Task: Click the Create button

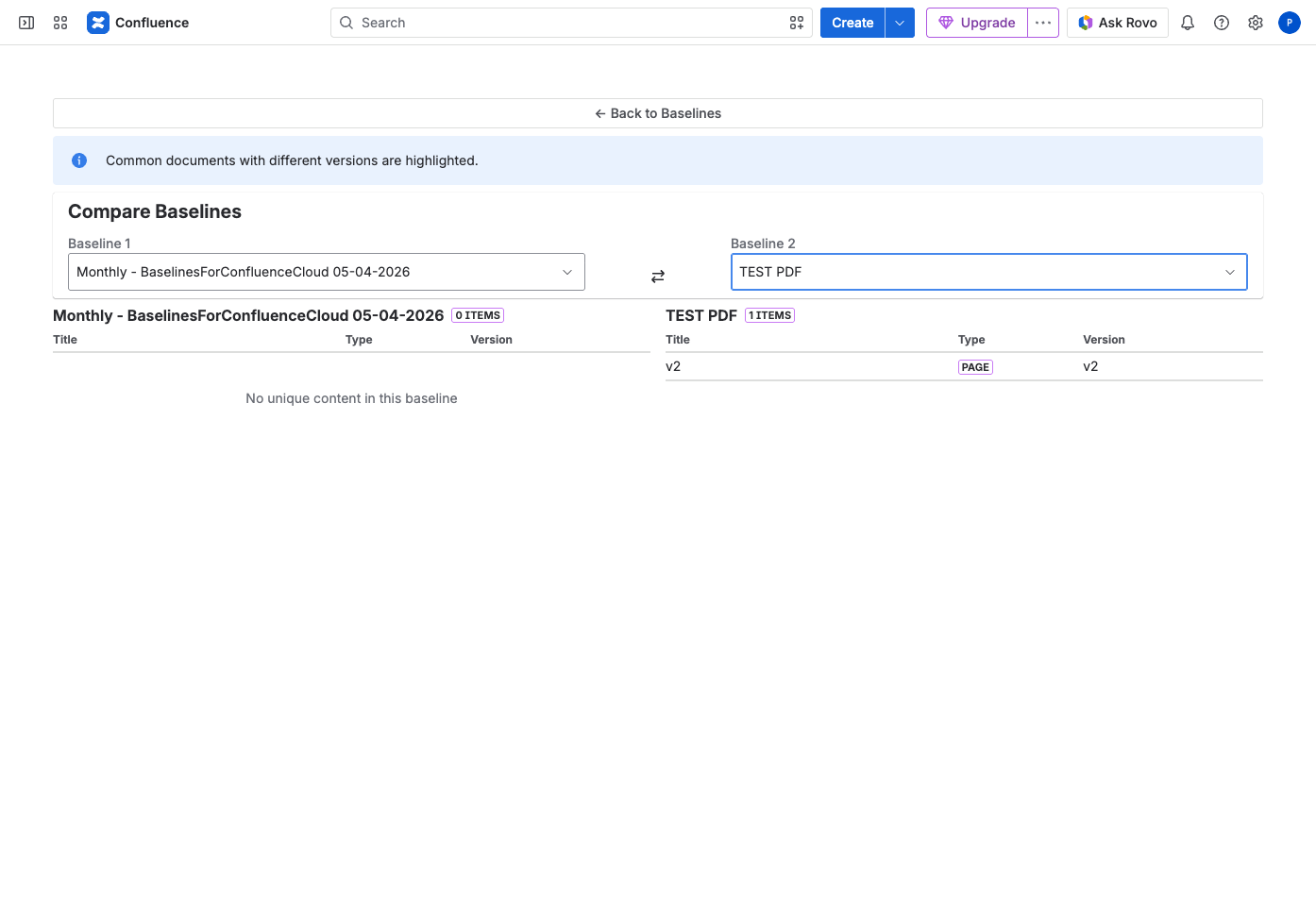Action: tap(852, 23)
